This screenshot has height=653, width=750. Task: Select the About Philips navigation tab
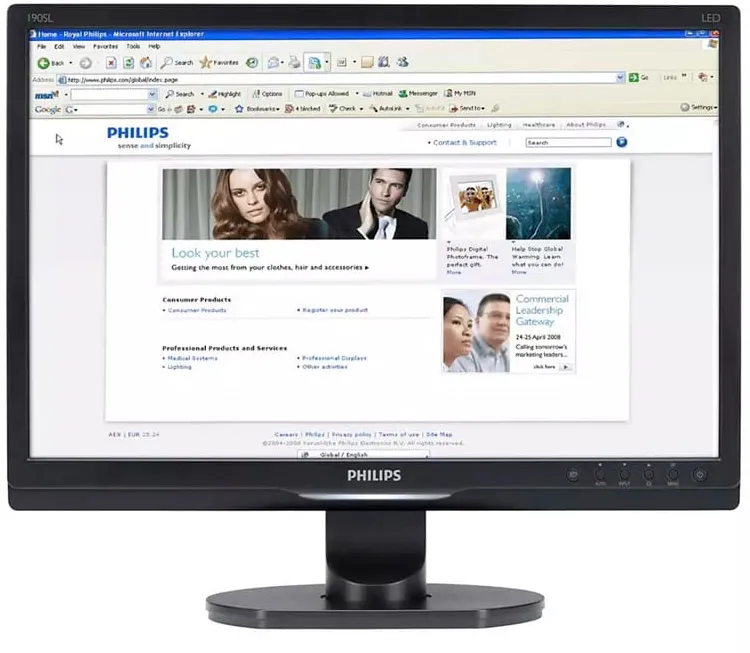click(x=586, y=124)
